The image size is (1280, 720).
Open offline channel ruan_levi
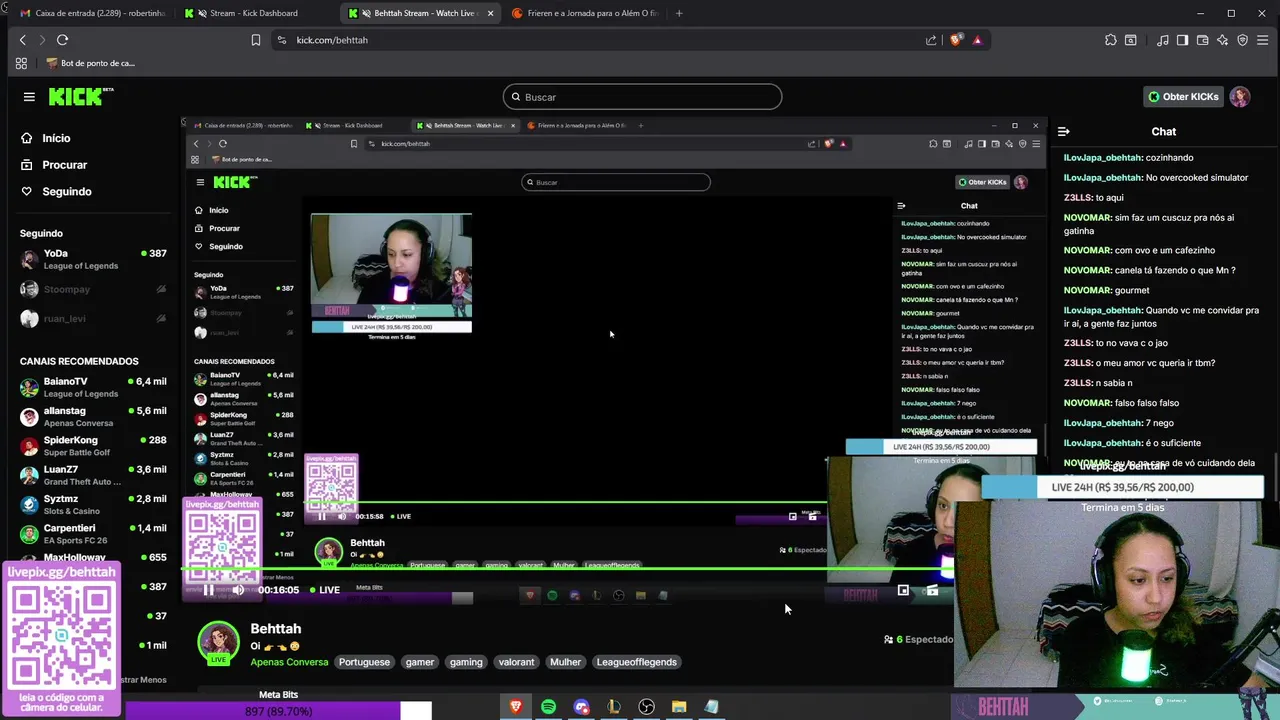[93, 319]
